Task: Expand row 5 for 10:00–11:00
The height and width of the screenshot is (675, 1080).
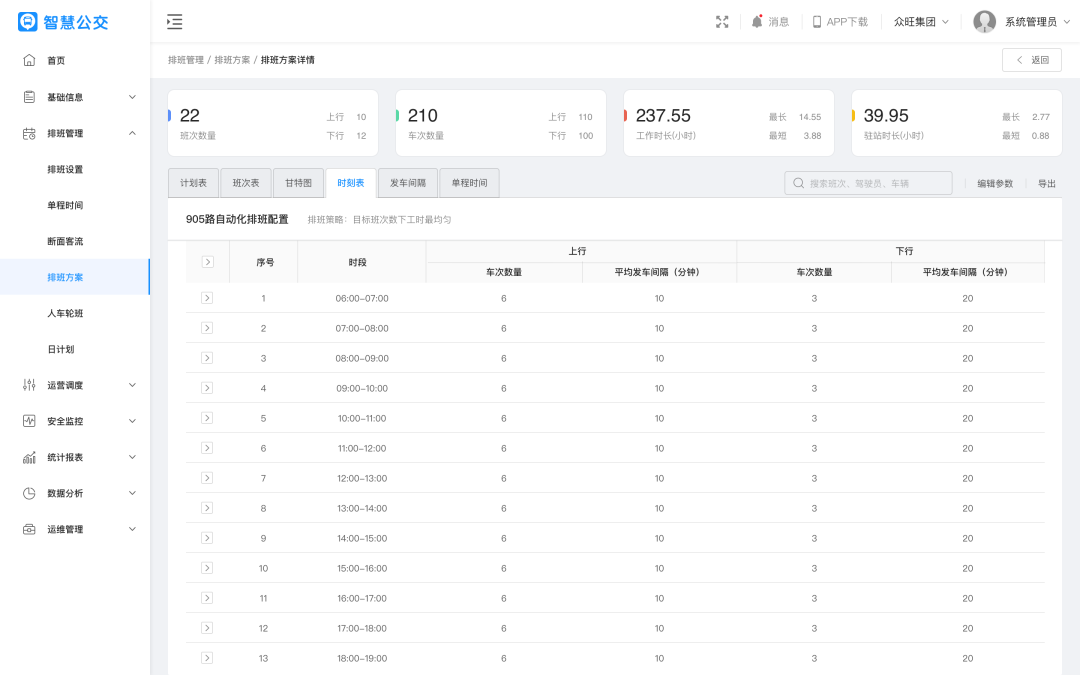Action: [x=207, y=418]
